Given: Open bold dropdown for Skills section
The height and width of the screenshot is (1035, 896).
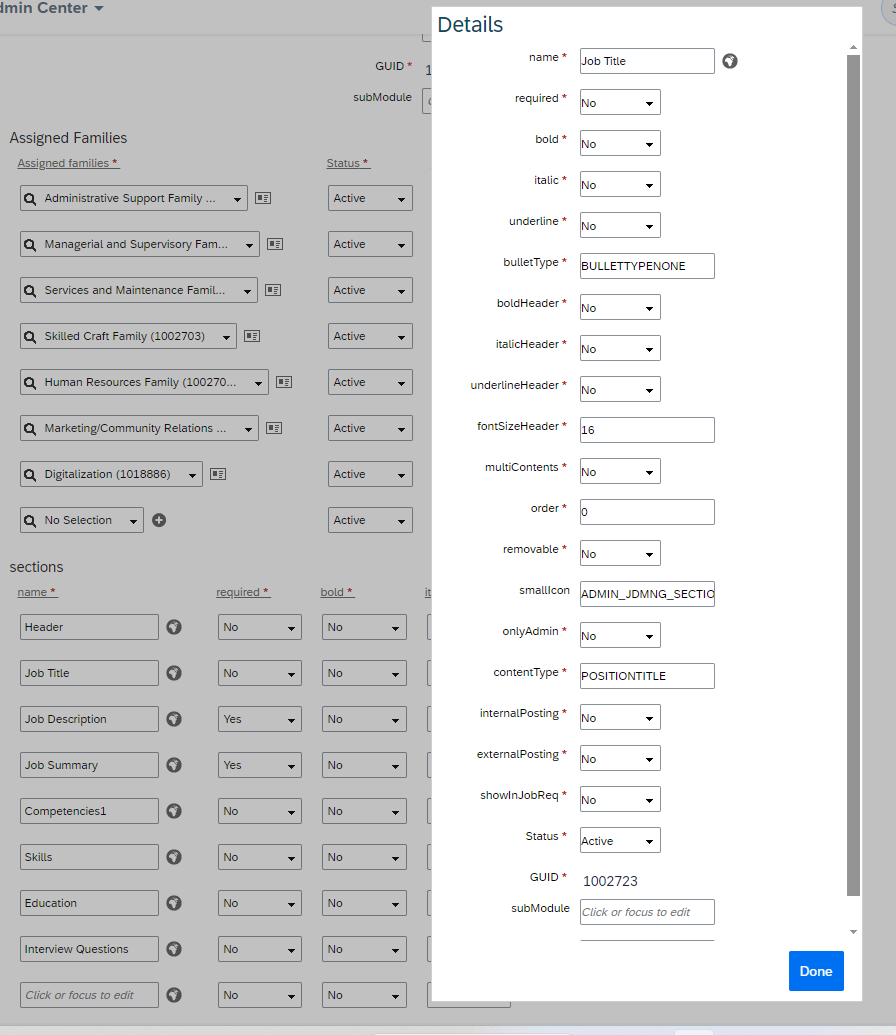Looking at the screenshot, I should [x=364, y=857].
